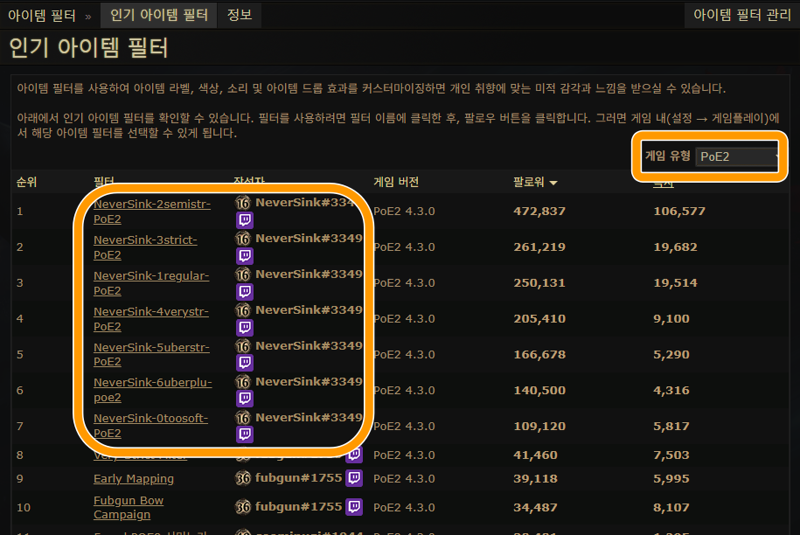Viewport: 800px width, 535px height.
Task: Open the NeverSink-3strict-PoE2 filter link
Action: [145, 247]
